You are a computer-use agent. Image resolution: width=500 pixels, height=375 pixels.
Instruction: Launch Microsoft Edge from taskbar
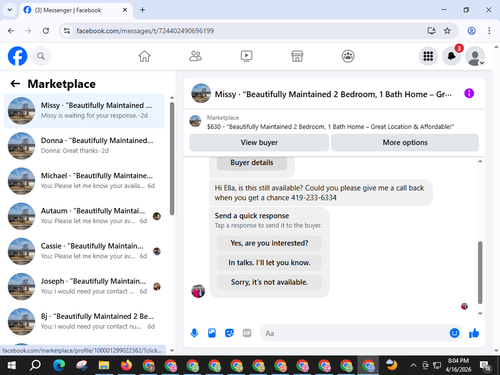click(x=59, y=365)
